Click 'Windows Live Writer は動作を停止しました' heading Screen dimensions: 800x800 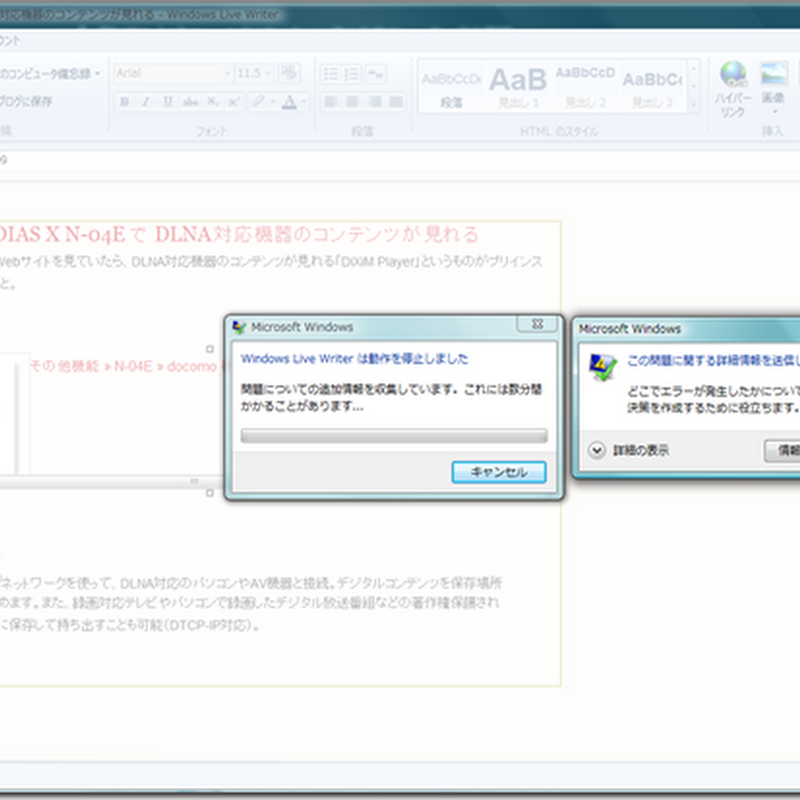(x=354, y=359)
